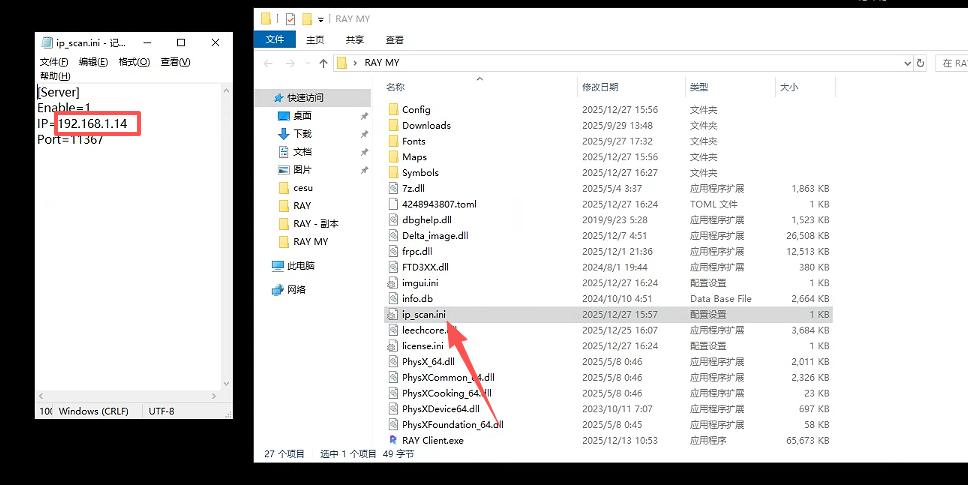Select the info.db file icon
Image resolution: width=968 pixels, height=485 pixels.
tap(393, 299)
